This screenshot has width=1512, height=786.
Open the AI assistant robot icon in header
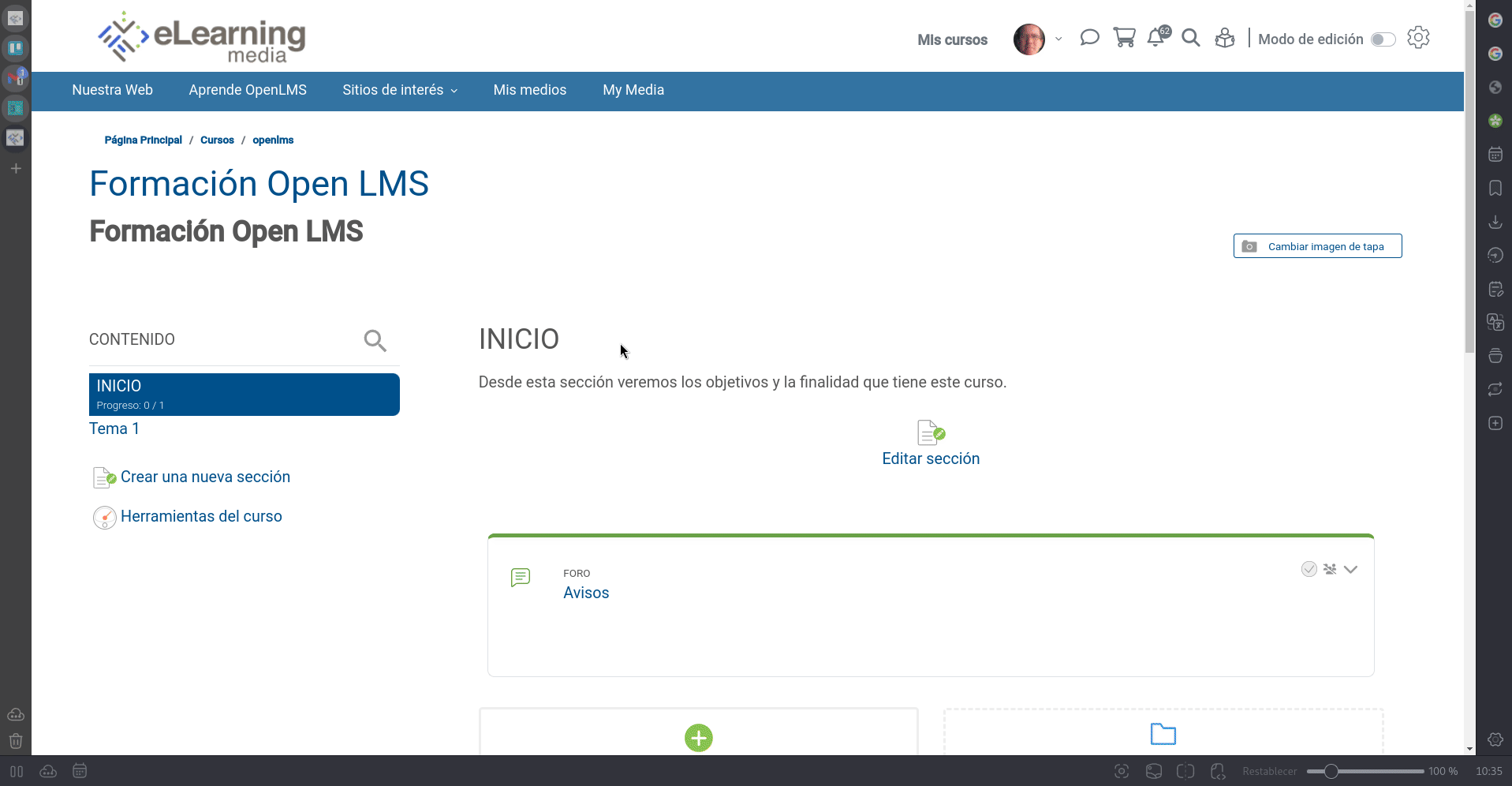tap(1225, 38)
